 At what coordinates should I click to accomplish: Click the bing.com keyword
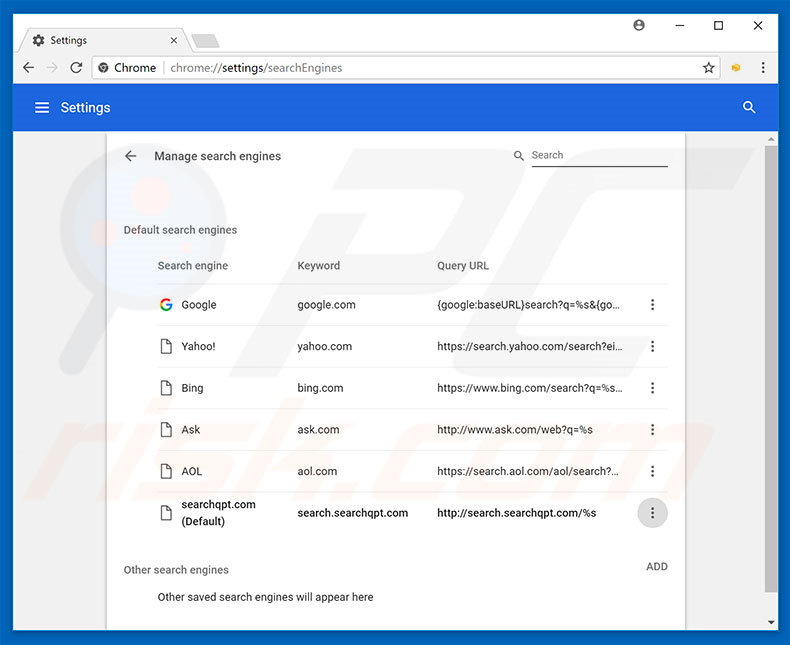pyautogui.click(x=320, y=388)
